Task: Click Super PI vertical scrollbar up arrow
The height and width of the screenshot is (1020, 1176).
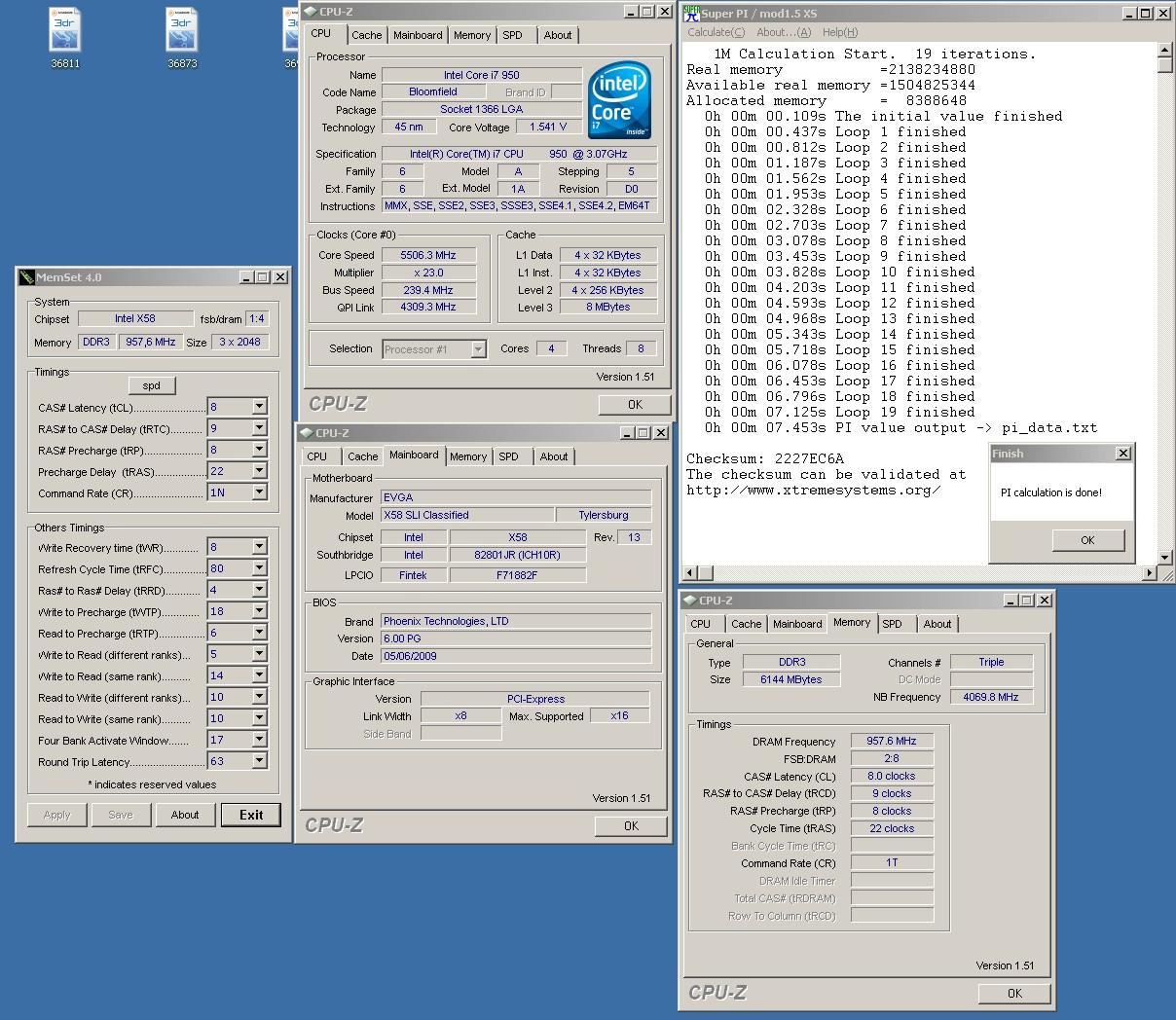Action: coord(1165,51)
